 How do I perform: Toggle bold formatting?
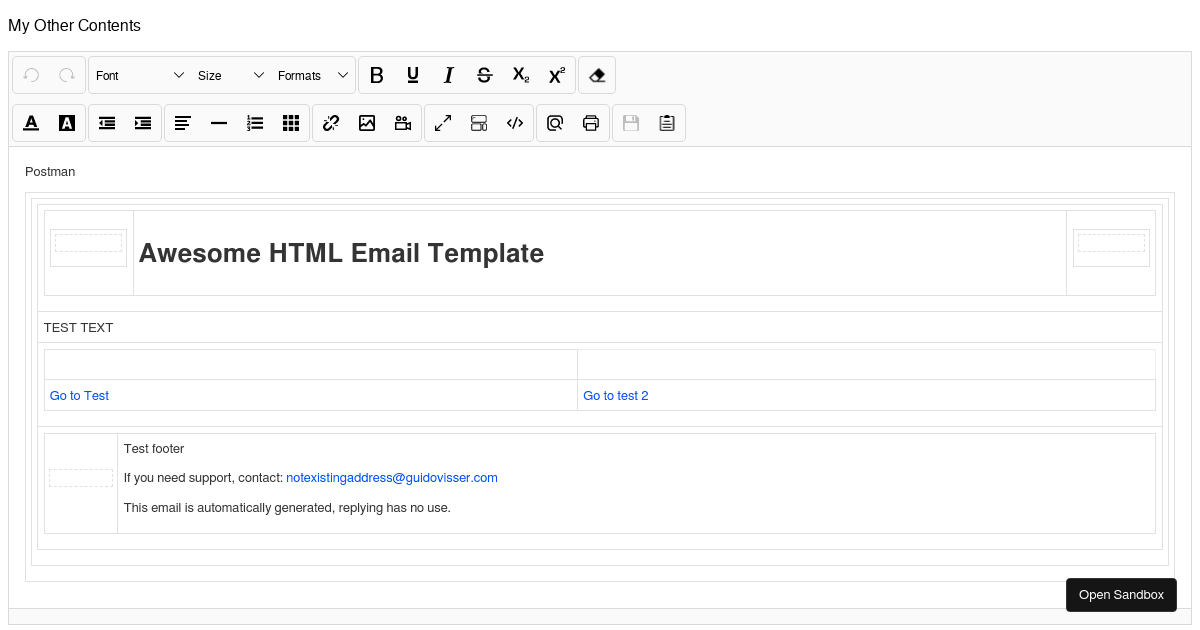[x=377, y=75]
